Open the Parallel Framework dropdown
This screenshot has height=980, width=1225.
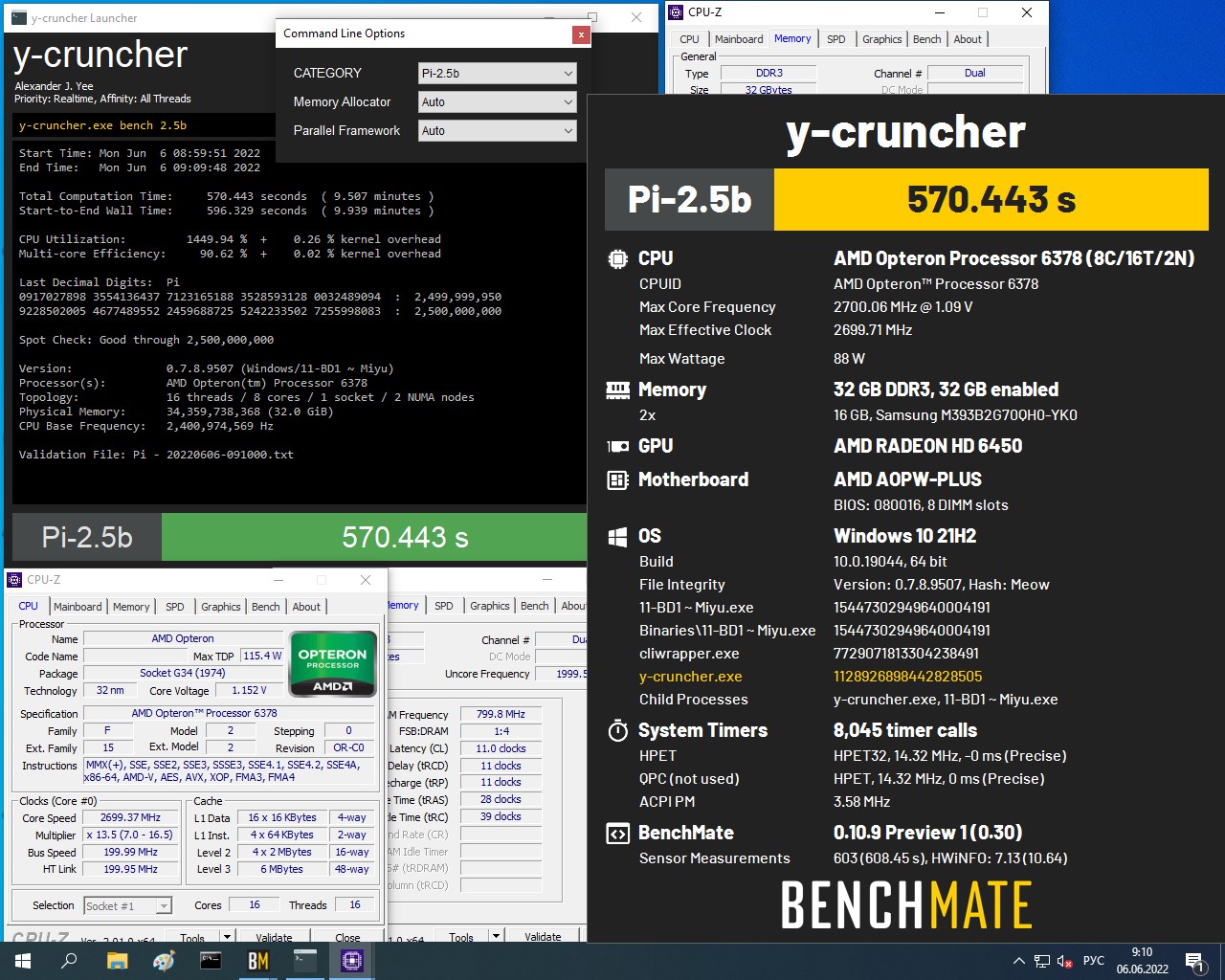(x=498, y=130)
